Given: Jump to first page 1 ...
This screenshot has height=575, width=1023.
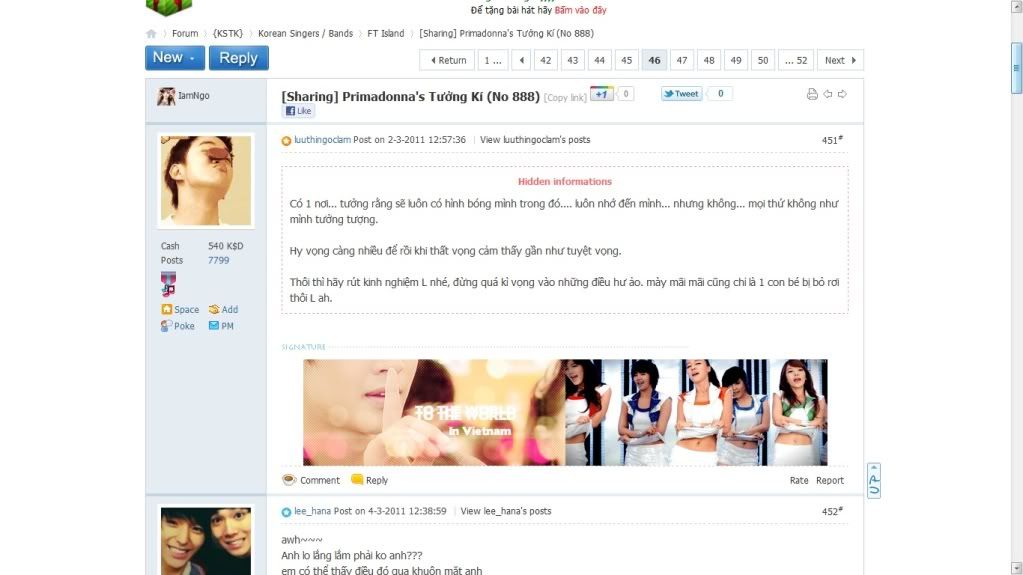Looking at the screenshot, I should [493, 60].
